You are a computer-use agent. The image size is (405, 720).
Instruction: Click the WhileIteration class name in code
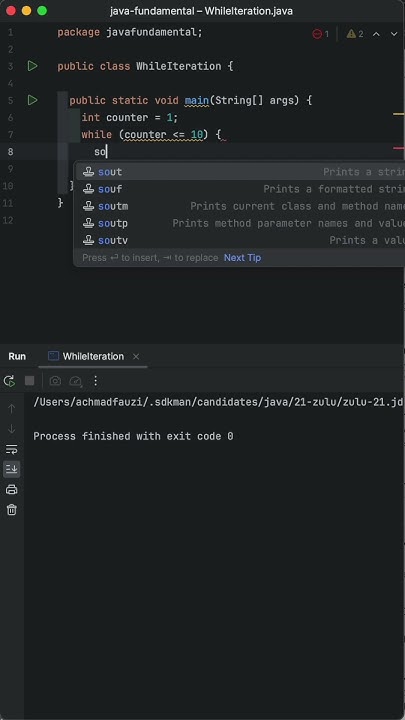pos(179,66)
